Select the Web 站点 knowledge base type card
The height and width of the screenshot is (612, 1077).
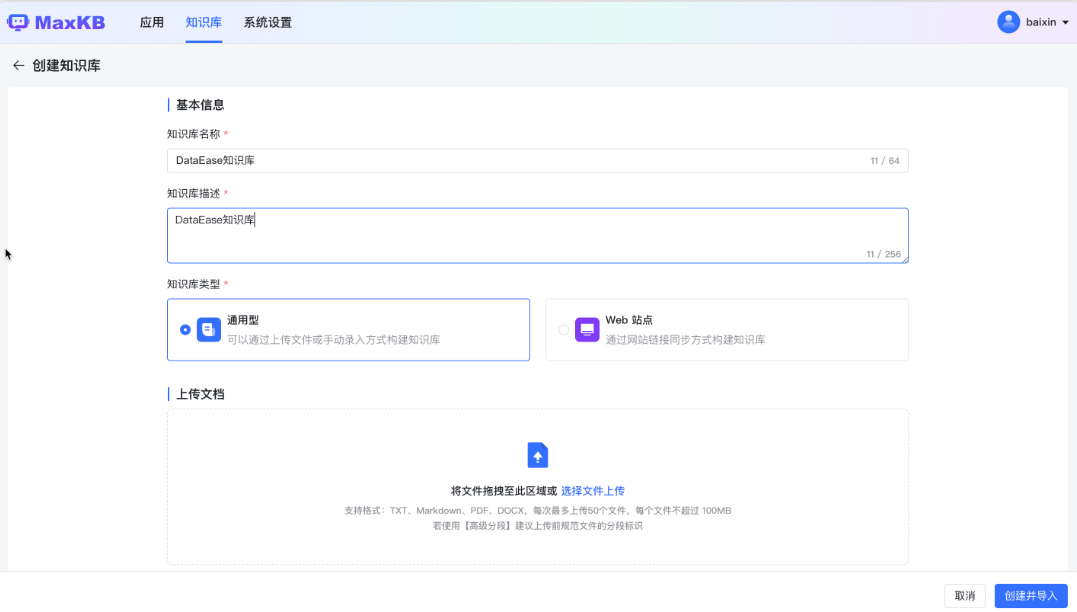point(726,329)
